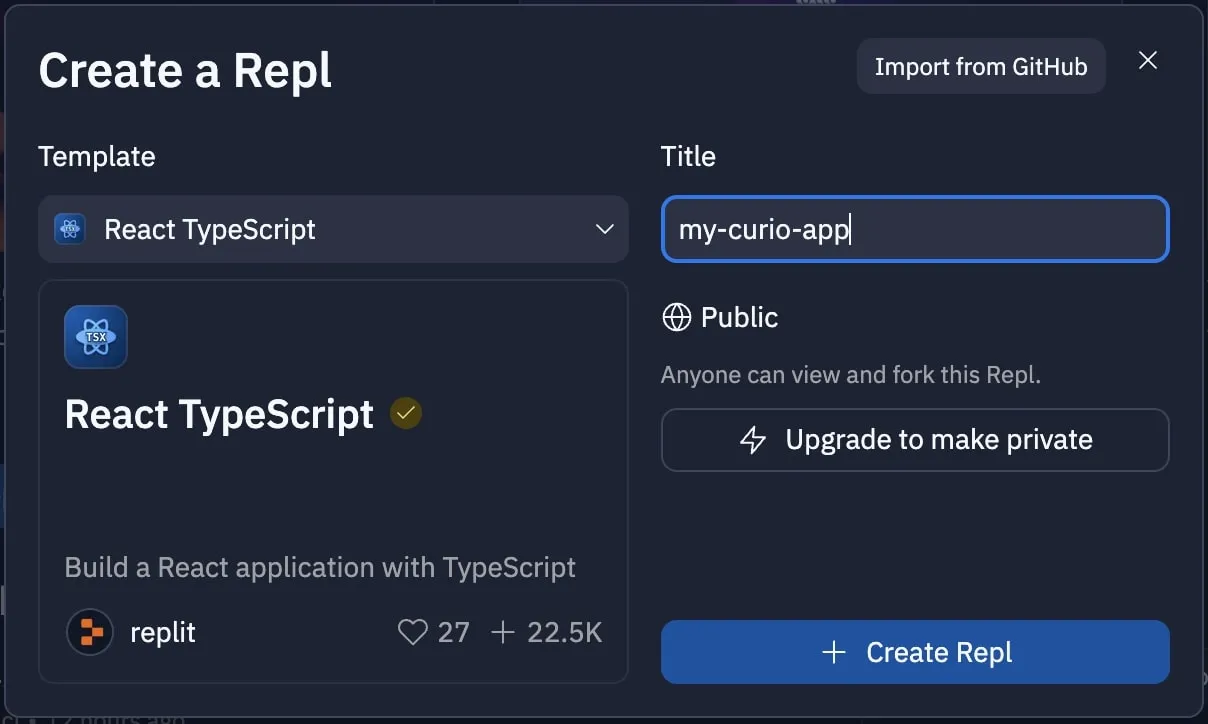Click the replit author avatar icon
This screenshot has height=724, width=1208.
pyautogui.click(x=90, y=632)
